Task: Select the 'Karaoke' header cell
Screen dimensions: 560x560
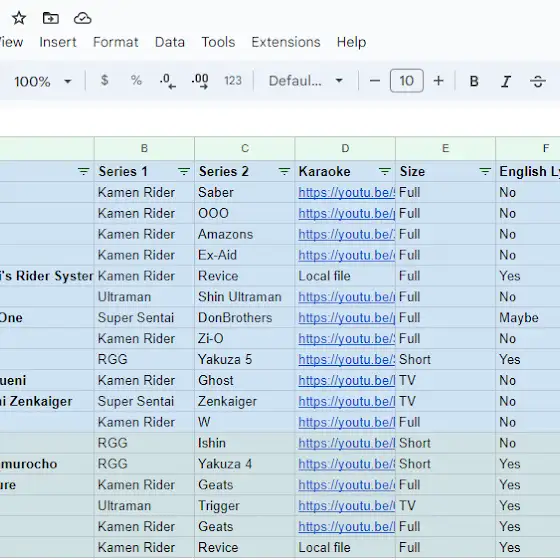Action: pyautogui.click(x=345, y=171)
